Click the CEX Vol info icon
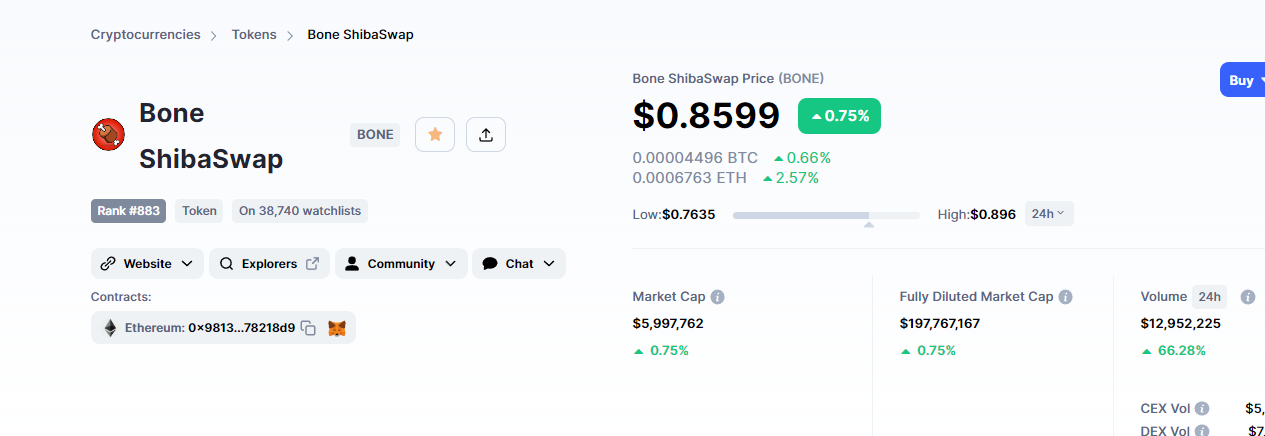This screenshot has height=436, width=1265. [1202, 408]
